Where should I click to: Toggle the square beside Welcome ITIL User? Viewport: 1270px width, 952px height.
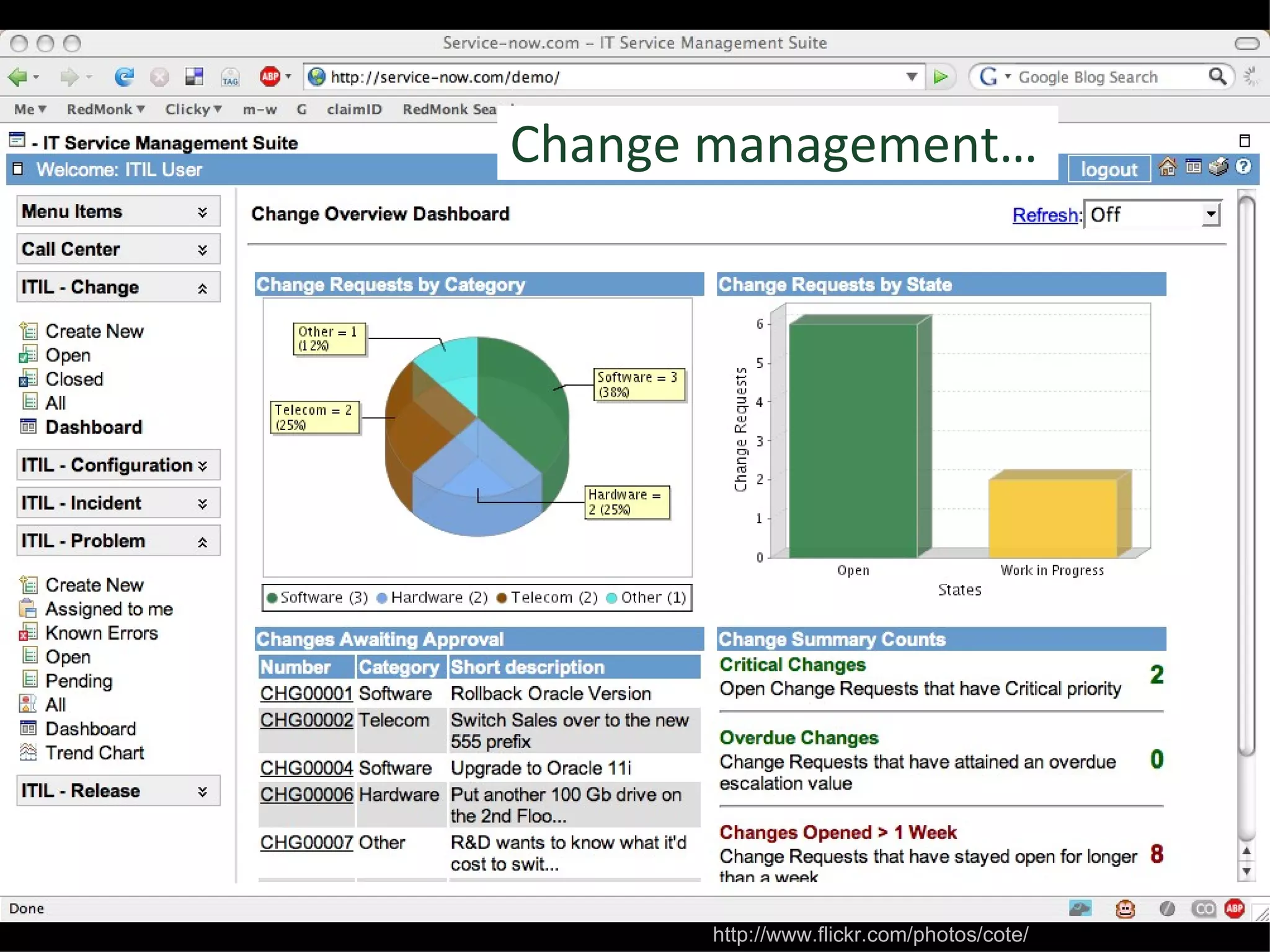tap(18, 169)
